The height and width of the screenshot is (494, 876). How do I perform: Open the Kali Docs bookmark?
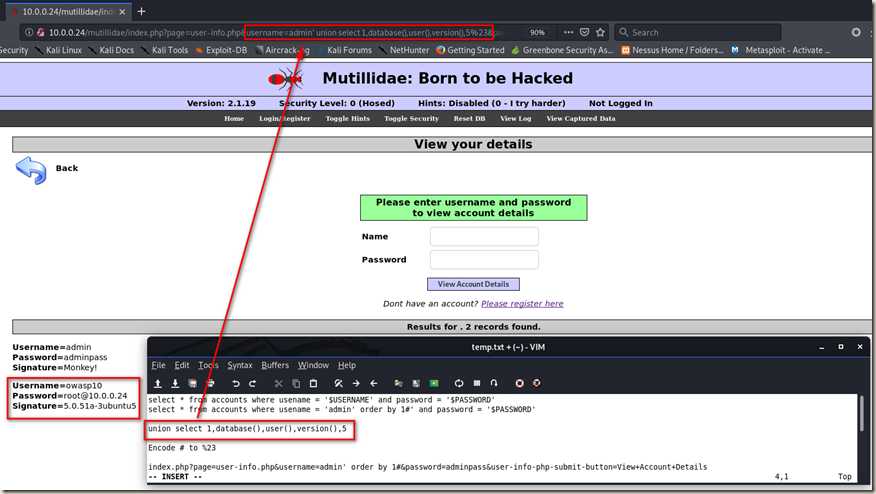[112, 50]
